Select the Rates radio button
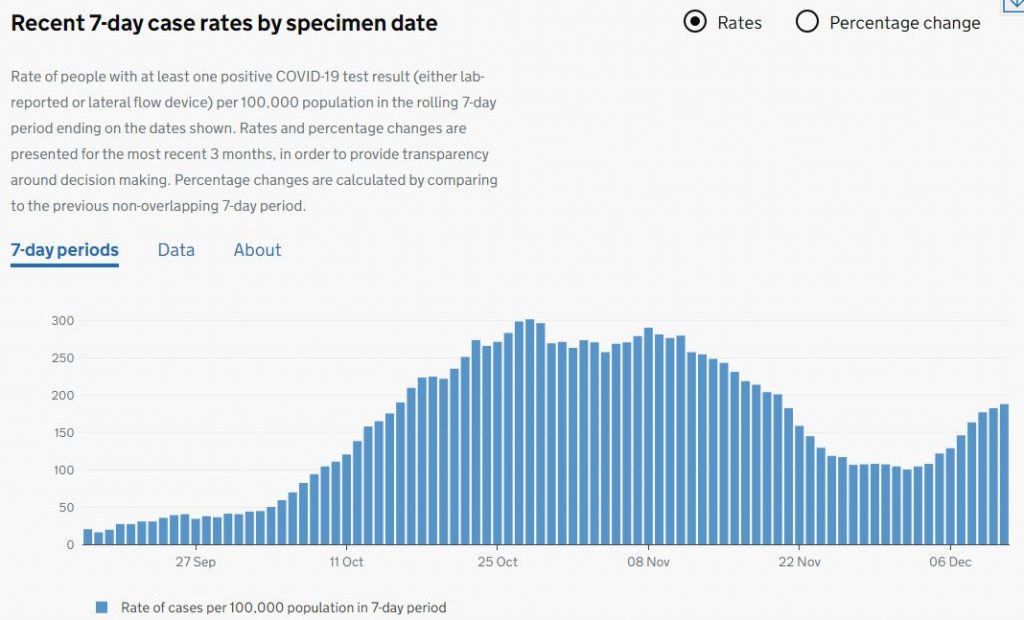The height and width of the screenshot is (620, 1024). click(x=695, y=22)
